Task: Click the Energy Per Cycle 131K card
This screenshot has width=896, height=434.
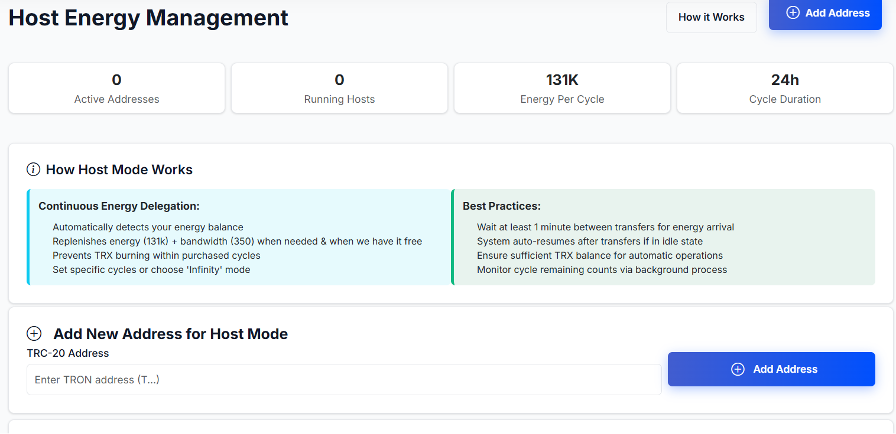Action: [x=562, y=88]
